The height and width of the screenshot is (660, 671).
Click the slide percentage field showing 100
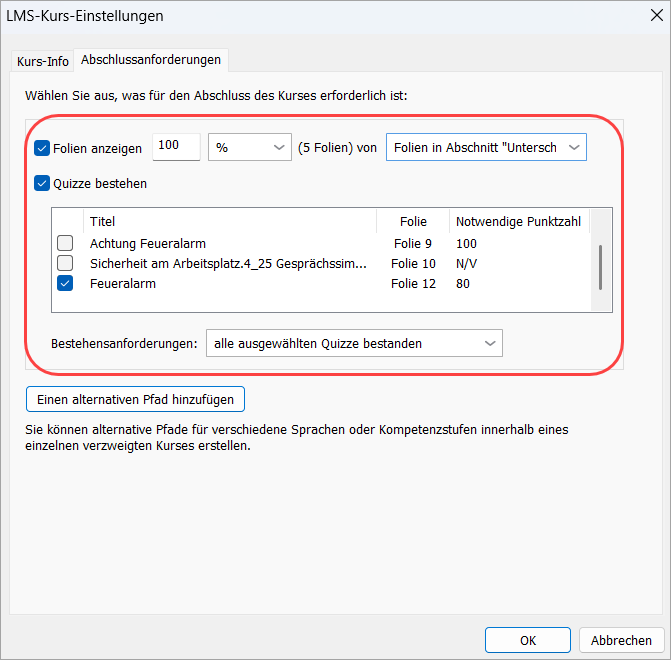[x=176, y=147]
